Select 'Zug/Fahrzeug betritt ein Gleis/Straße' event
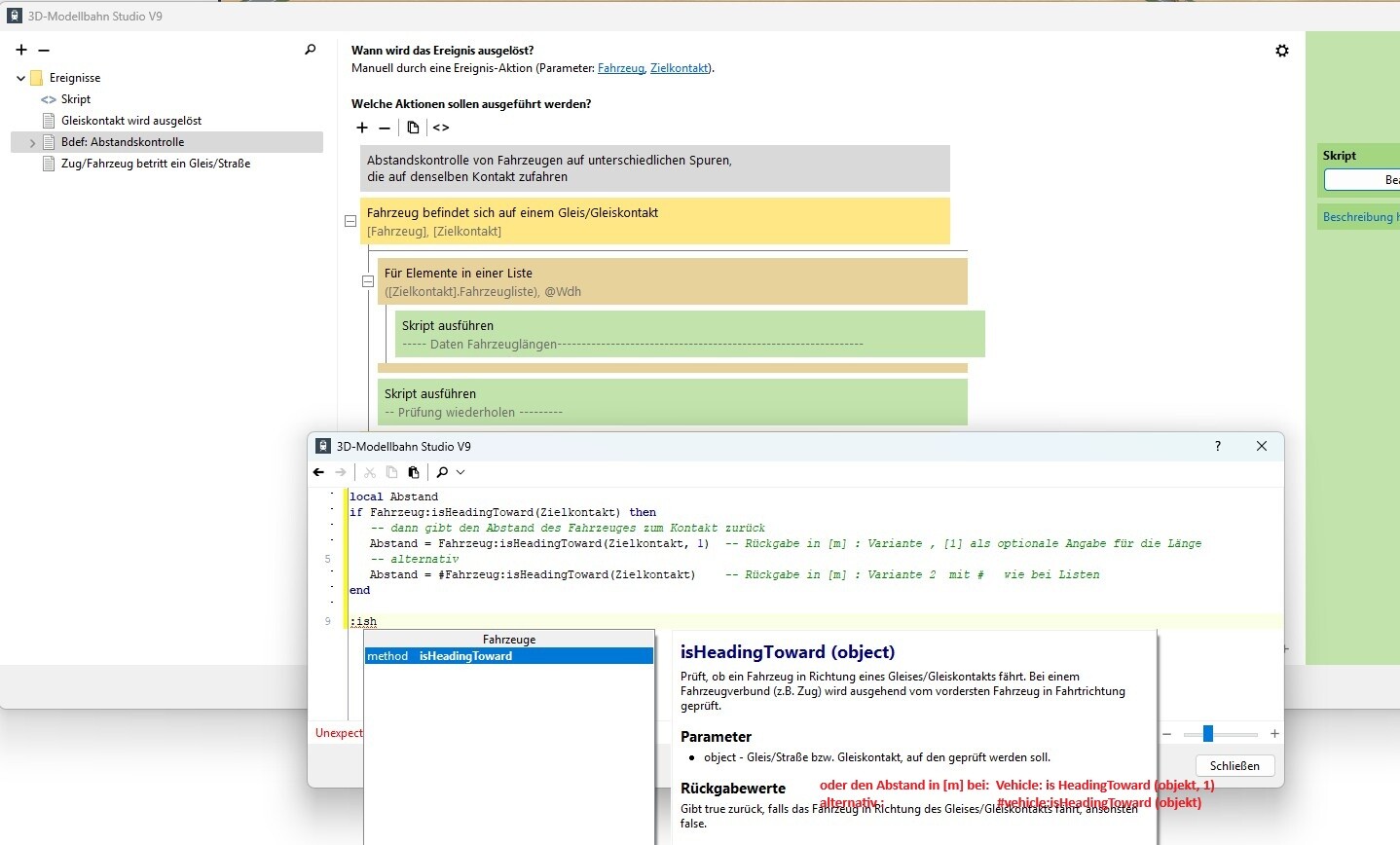 click(156, 164)
